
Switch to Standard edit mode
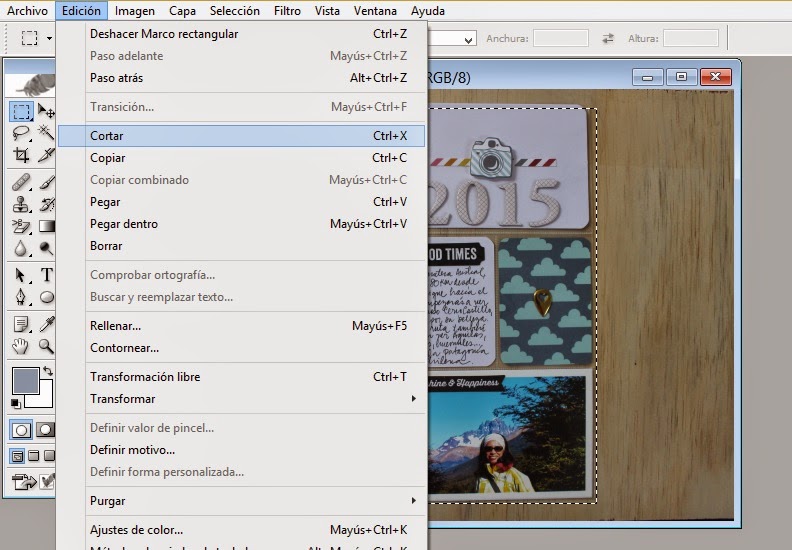pyautogui.click(x=21, y=430)
